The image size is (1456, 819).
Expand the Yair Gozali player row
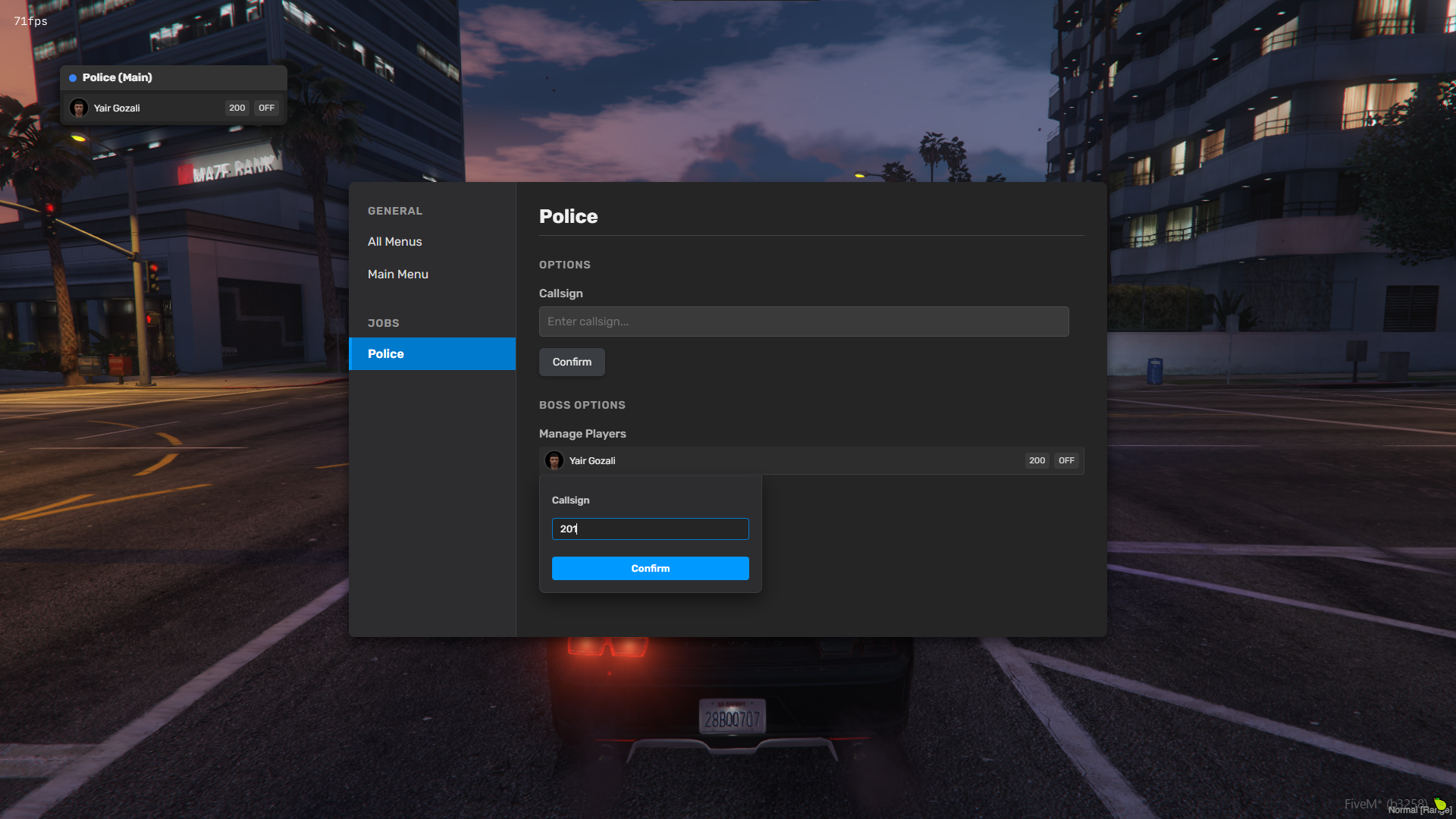pos(811,460)
